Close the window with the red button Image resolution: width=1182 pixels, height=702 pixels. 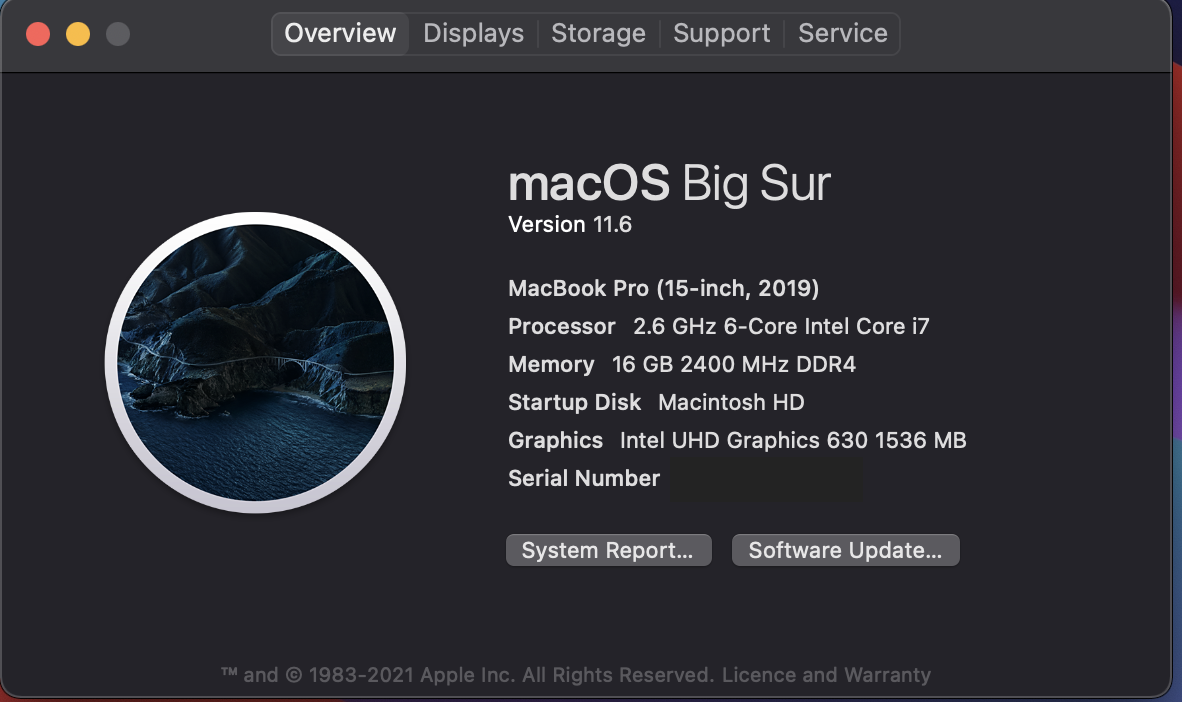pyautogui.click(x=38, y=34)
